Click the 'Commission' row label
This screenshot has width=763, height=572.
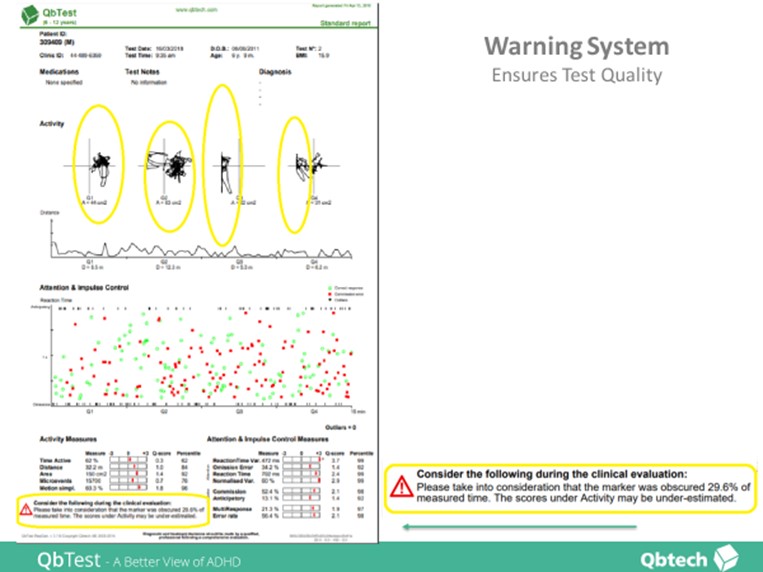pos(228,491)
